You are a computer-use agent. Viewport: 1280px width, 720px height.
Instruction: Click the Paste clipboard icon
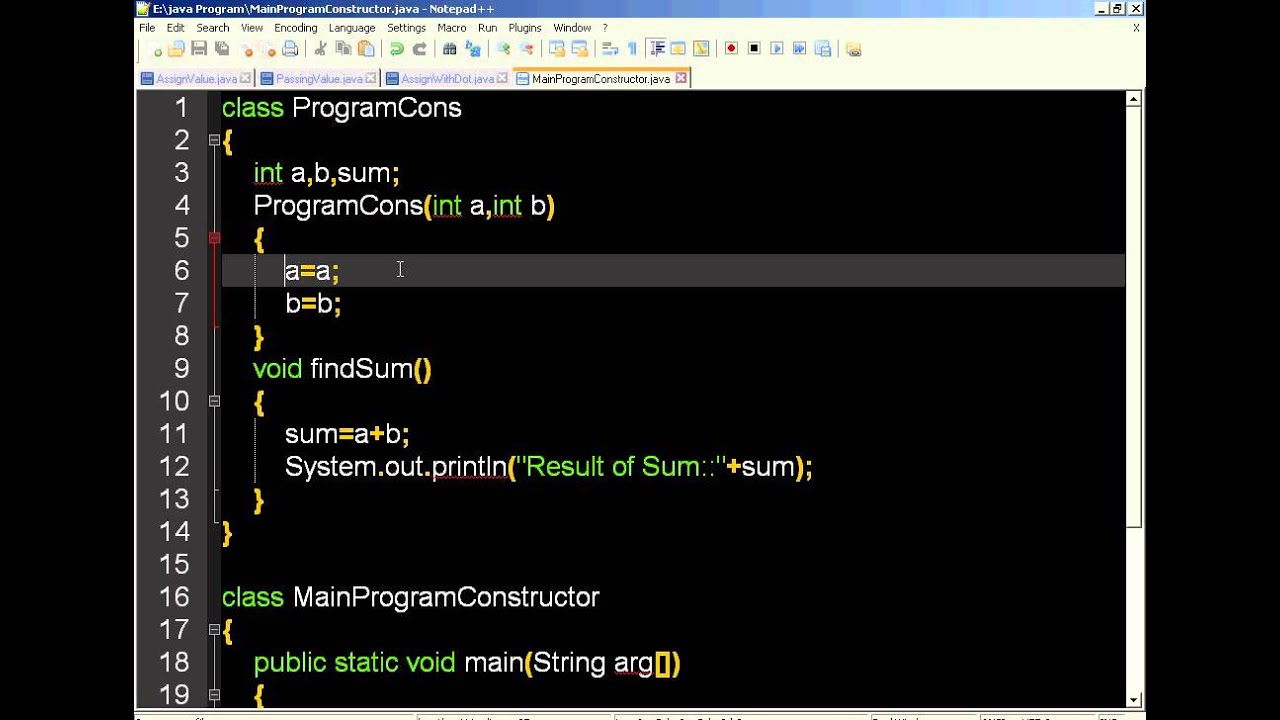coord(366,49)
